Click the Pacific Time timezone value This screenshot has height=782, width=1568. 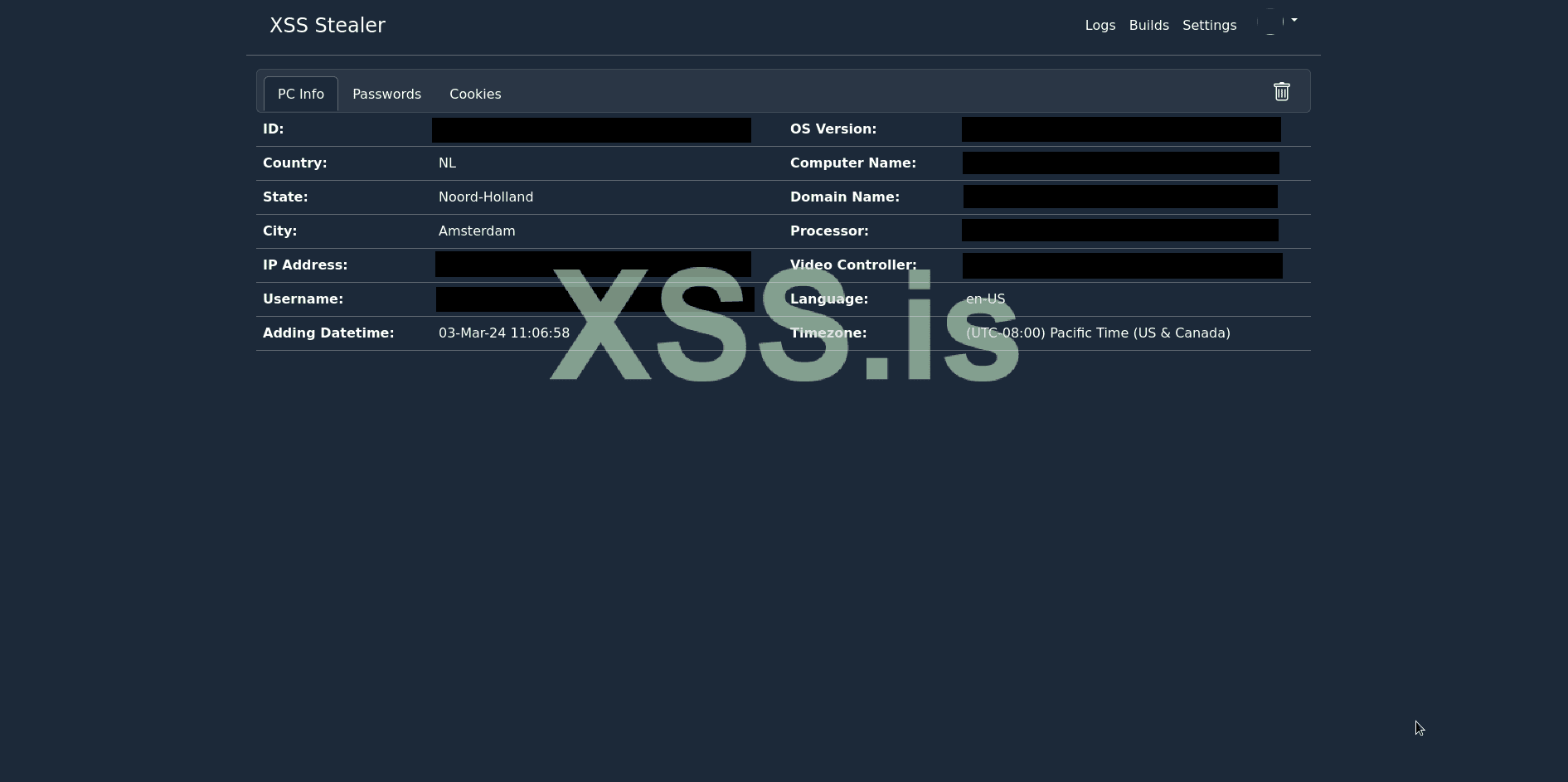point(1098,333)
